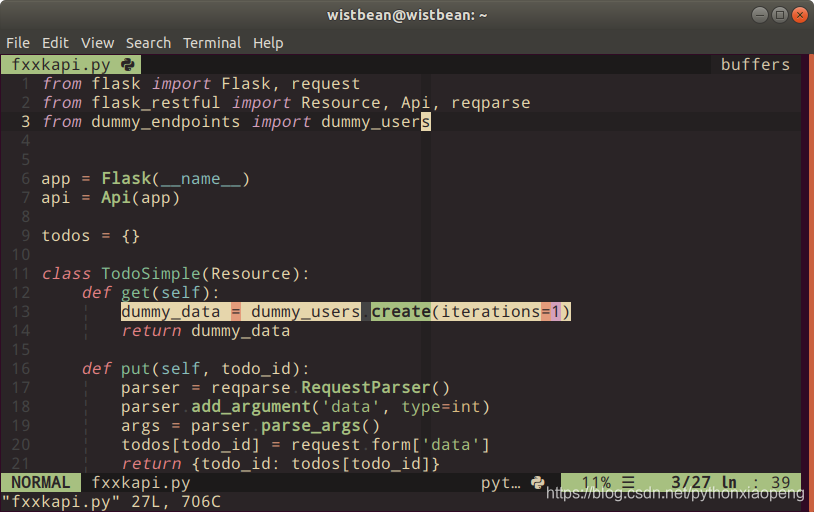814x512 pixels.
Task: Open the View menu
Action: [97, 43]
